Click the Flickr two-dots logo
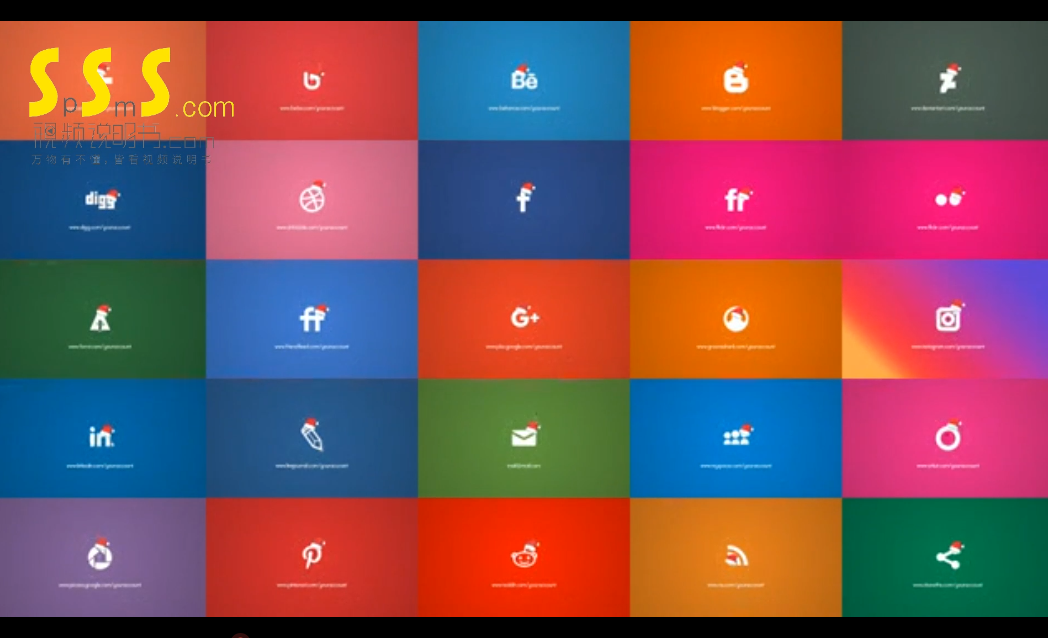Viewport: 1048px width, 638px height. [949, 198]
